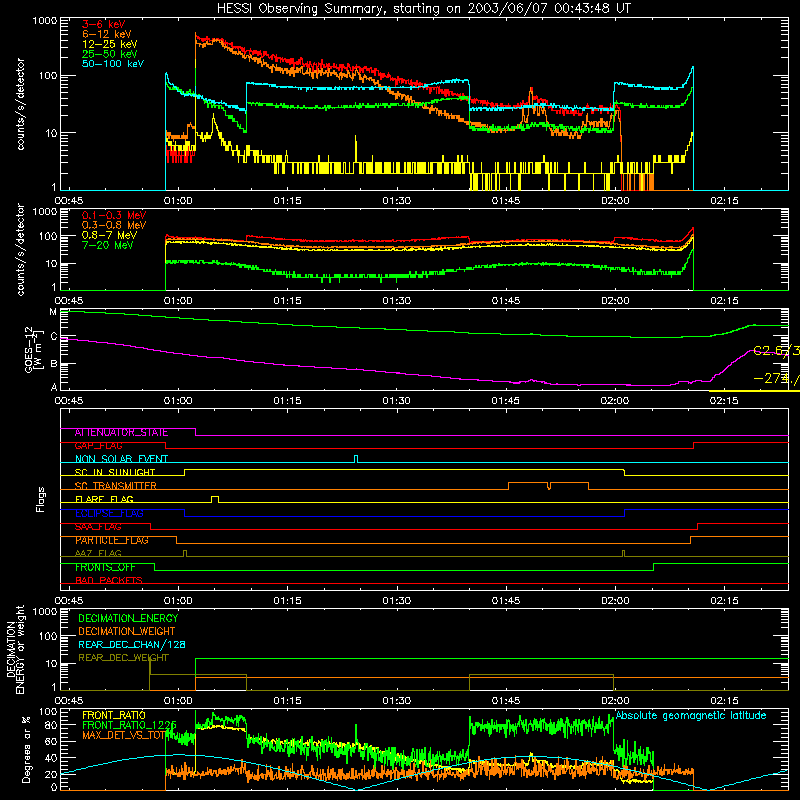Click the 'Degrees or %' axis title
This screenshot has width=800, height=800.
click(x=26, y=749)
